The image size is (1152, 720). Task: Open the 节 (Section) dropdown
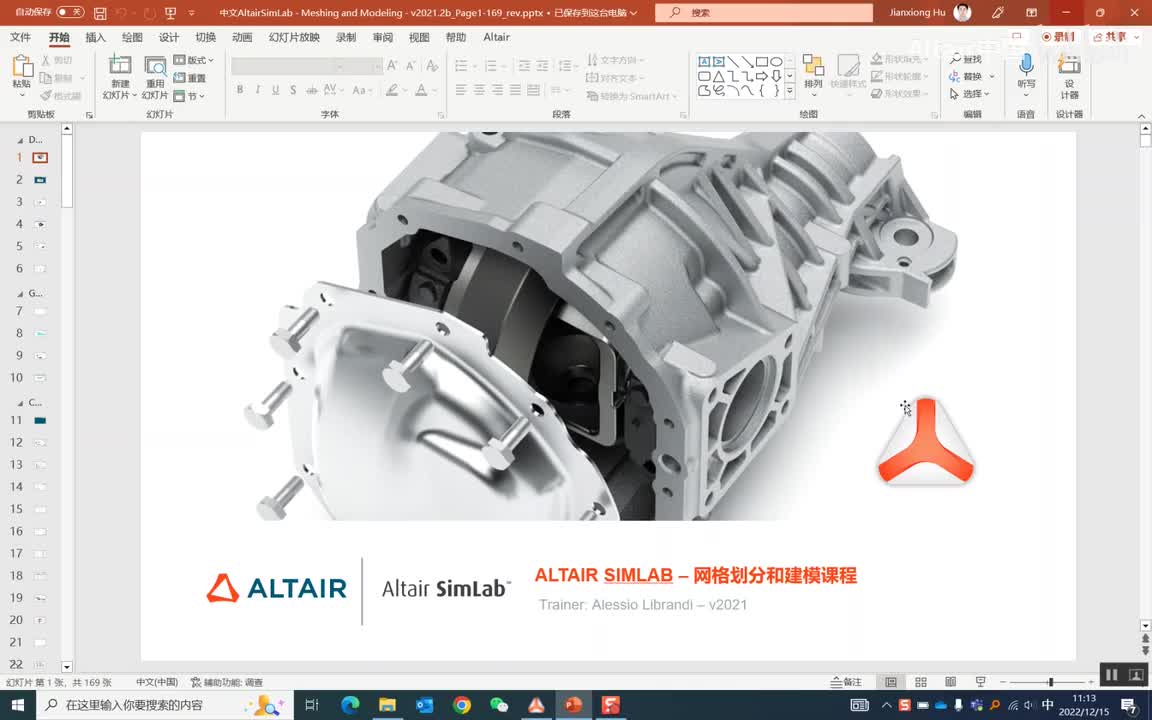(189, 96)
